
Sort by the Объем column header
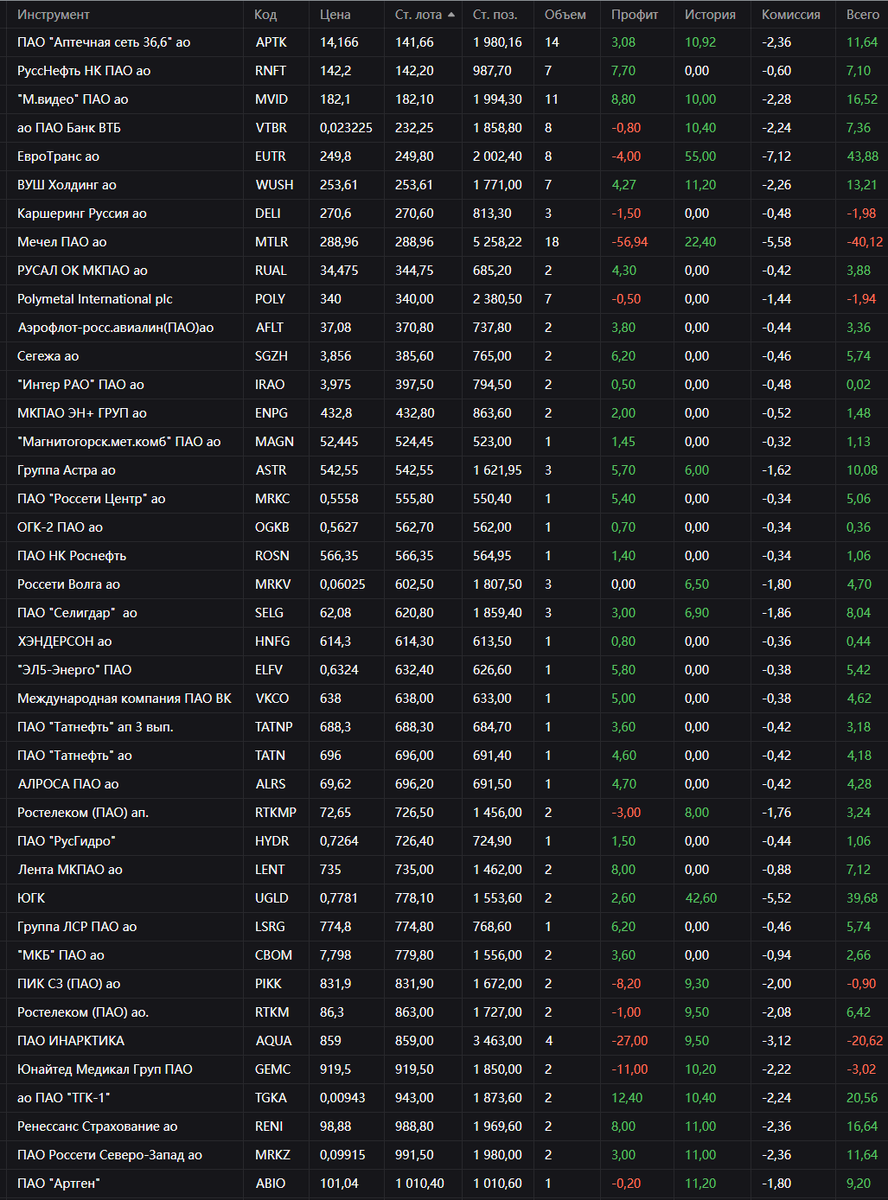[x=566, y=15]
